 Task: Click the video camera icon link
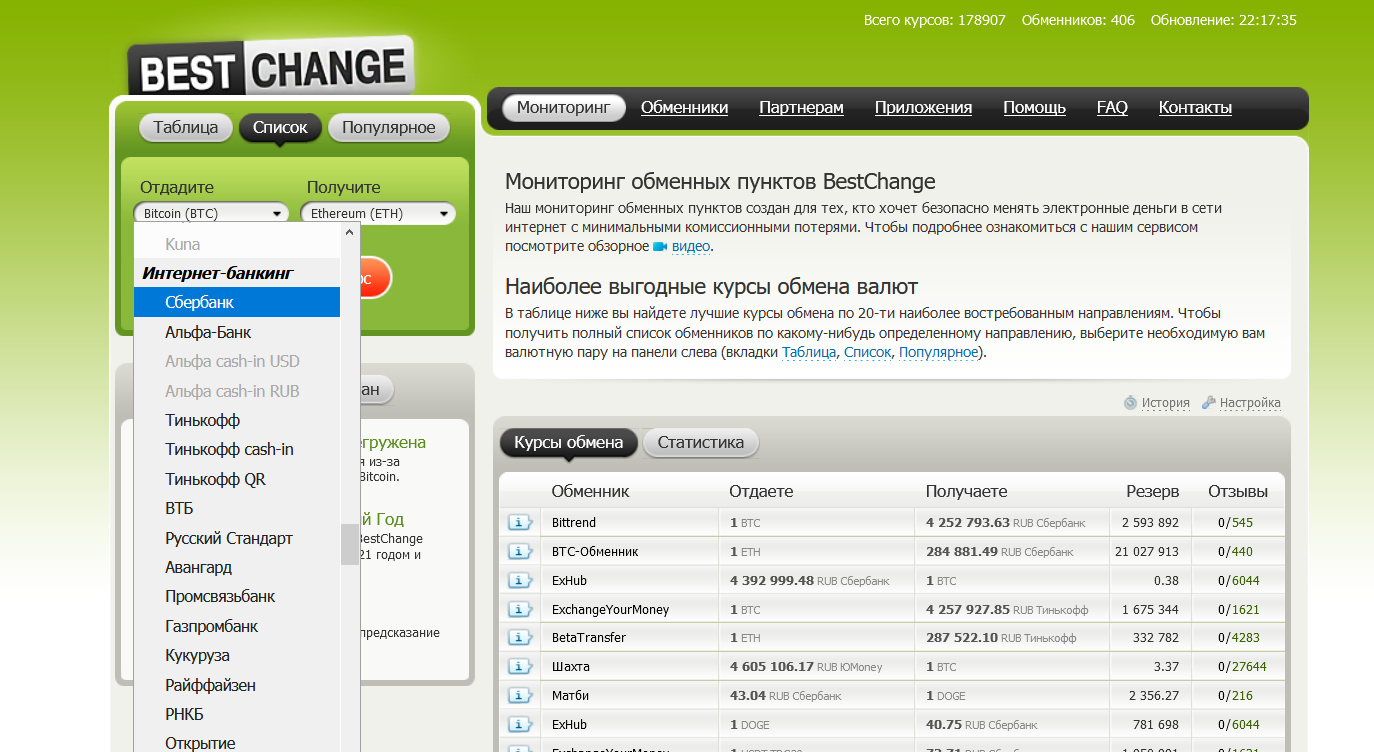(660, 247)
